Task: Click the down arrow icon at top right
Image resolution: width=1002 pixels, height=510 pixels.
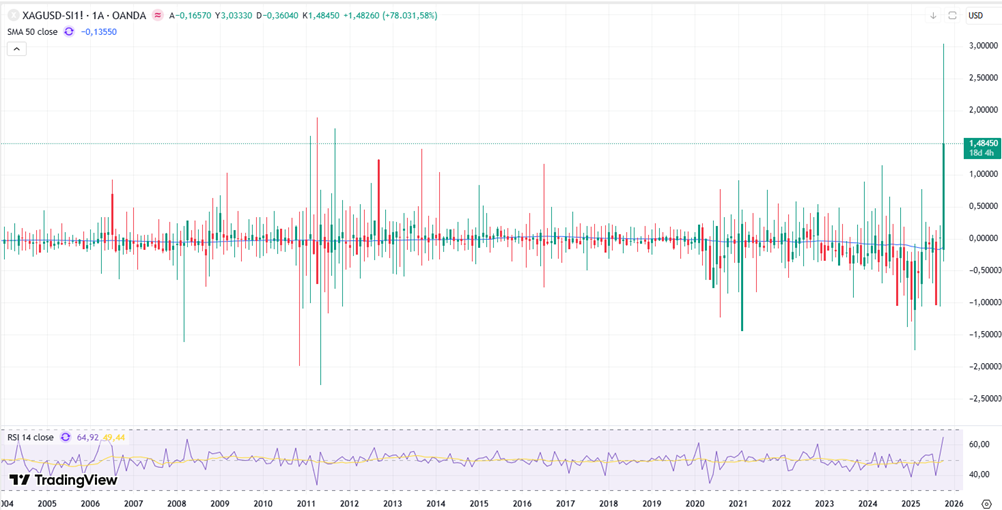Action: [933, 15]
